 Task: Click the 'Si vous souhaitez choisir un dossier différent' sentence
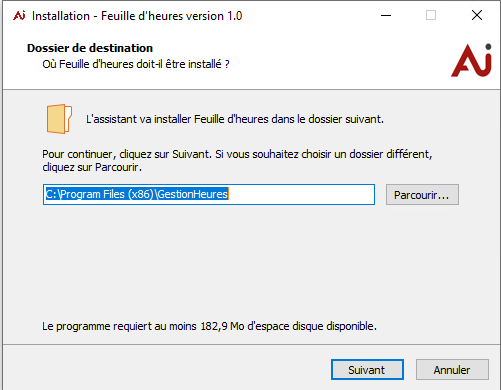(x=324, y=154)
